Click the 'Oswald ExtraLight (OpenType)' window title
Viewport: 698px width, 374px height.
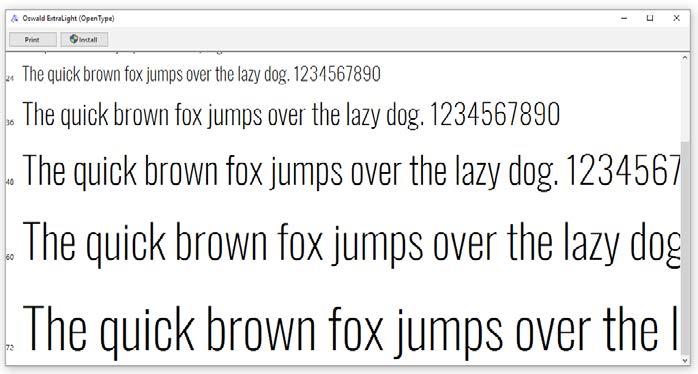(69, 19)
